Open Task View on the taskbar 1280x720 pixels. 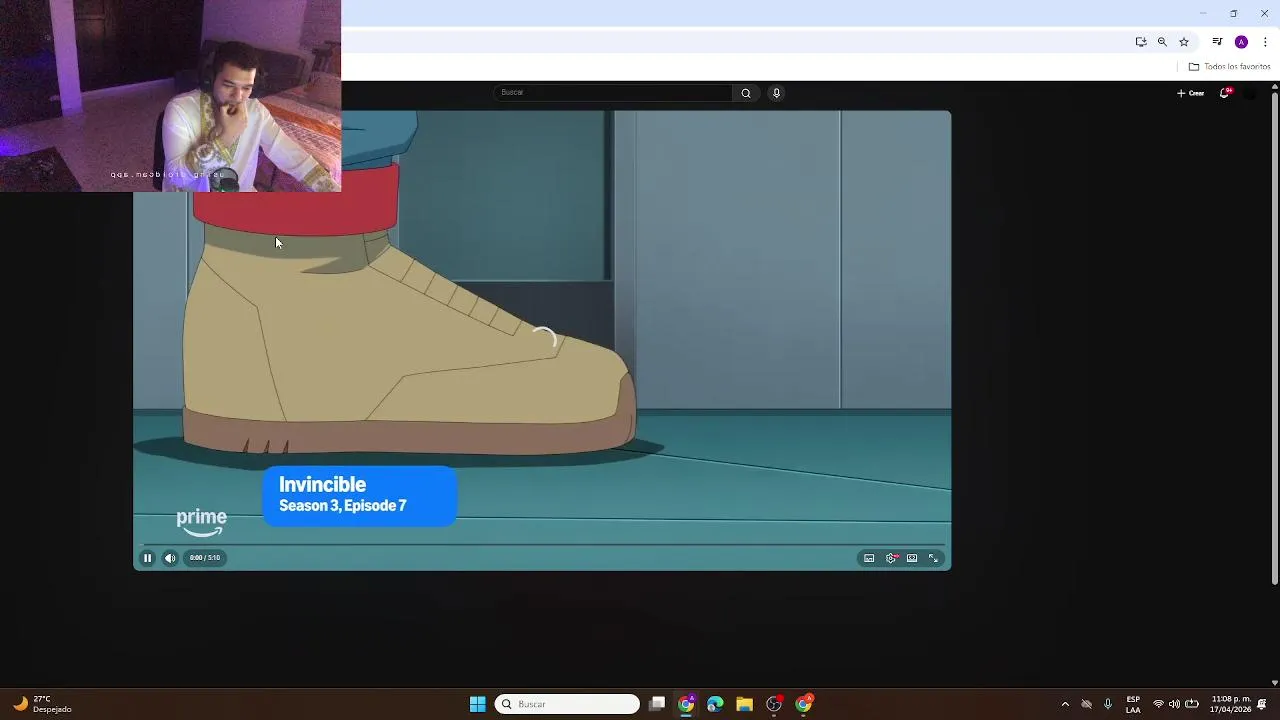click(657, 704)
